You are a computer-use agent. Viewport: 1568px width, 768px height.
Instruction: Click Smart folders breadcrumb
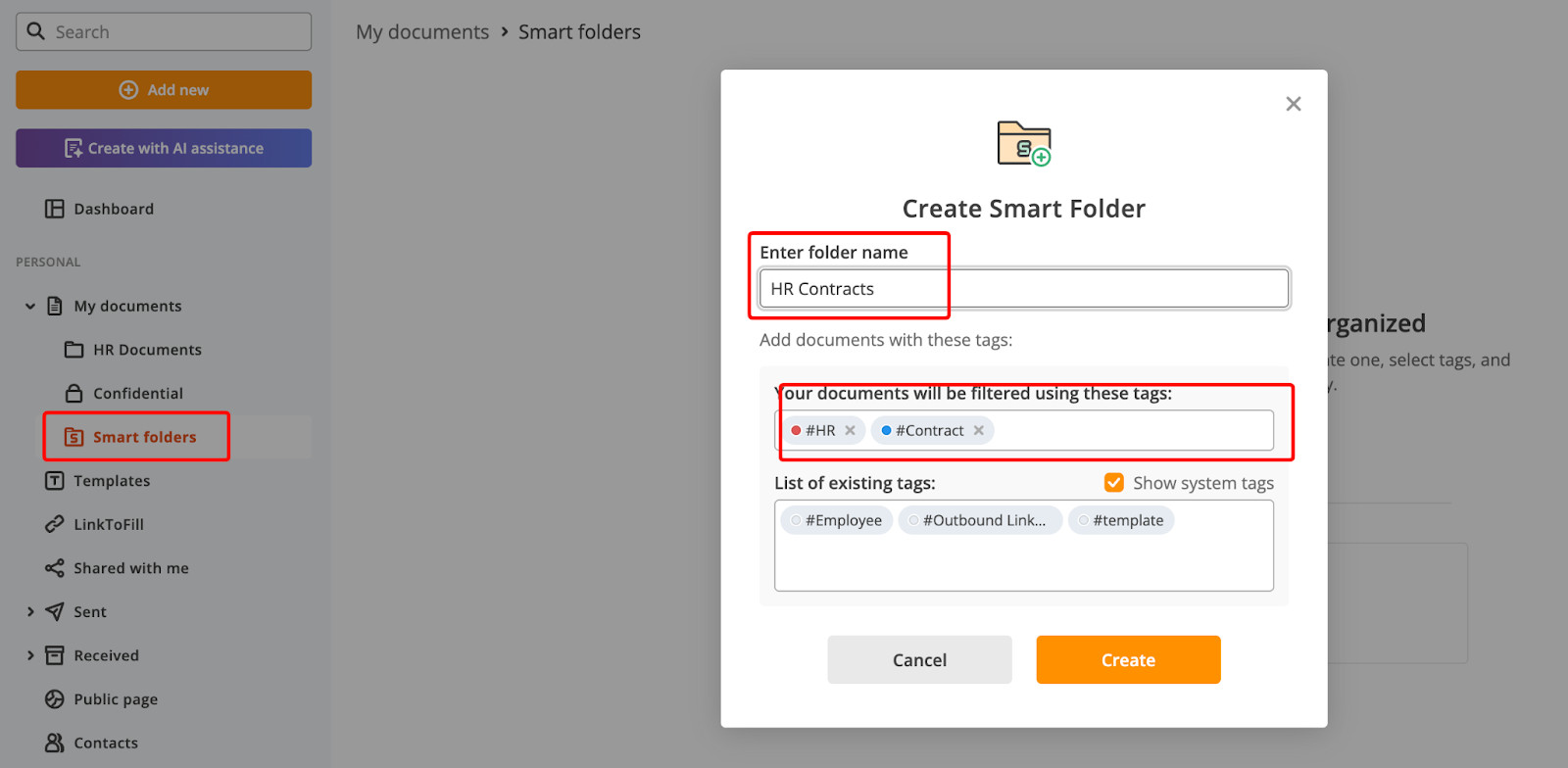tap(579, 31)
